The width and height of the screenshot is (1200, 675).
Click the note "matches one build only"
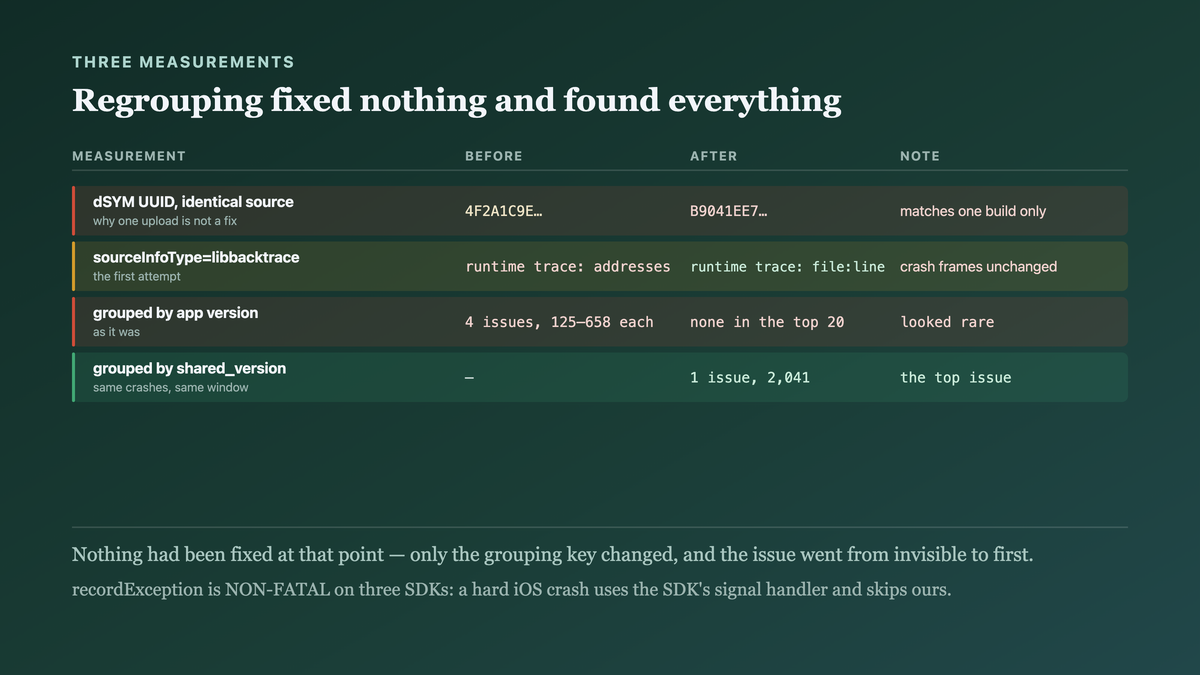[x=973, y=211]
